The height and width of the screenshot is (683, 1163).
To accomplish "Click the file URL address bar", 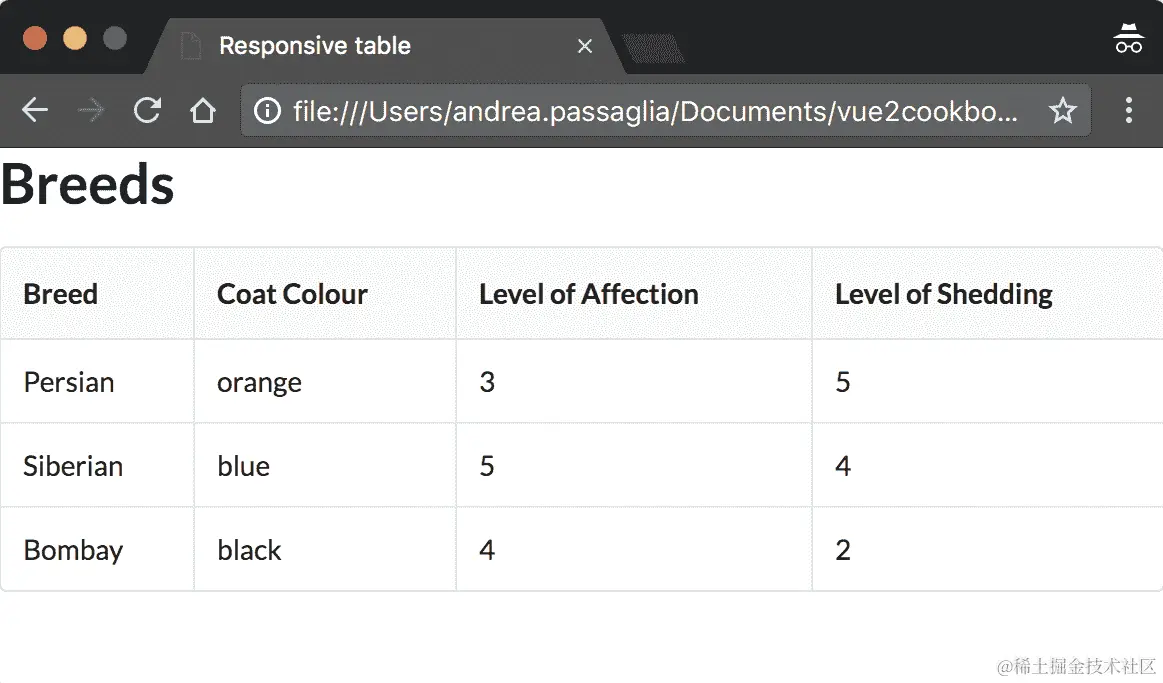I will tap(655, 110).
